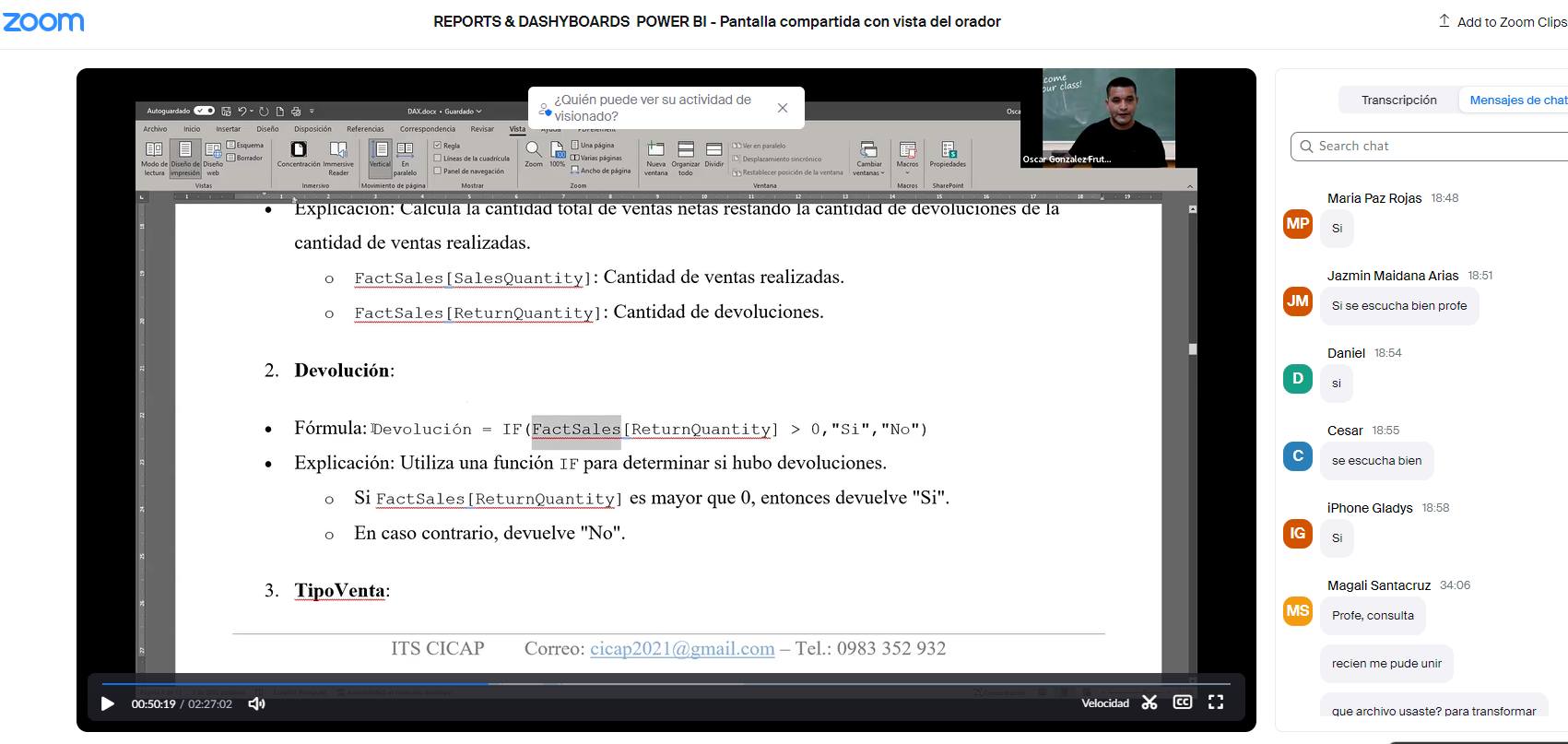Click the Immersive Reader icon

(x=338, y=150)
